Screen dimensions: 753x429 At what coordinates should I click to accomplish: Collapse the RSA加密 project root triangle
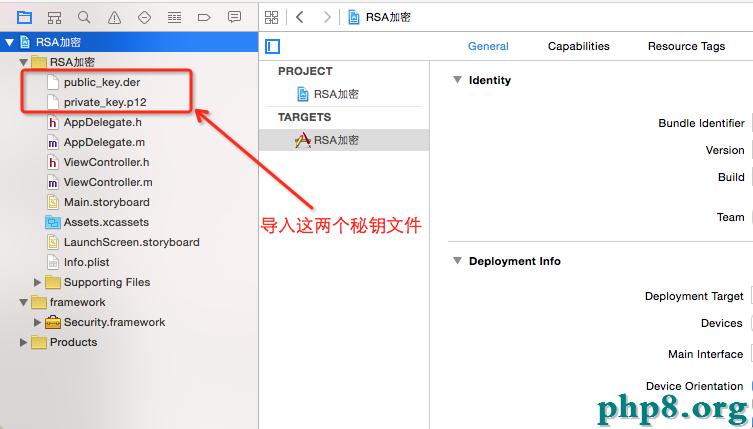pos(9,42)
